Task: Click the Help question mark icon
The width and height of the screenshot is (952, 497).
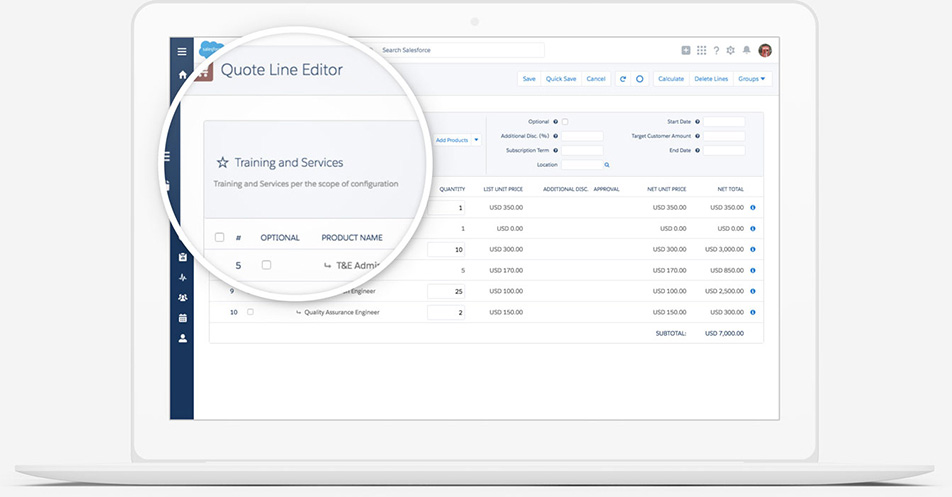Action: click(716, 51)
